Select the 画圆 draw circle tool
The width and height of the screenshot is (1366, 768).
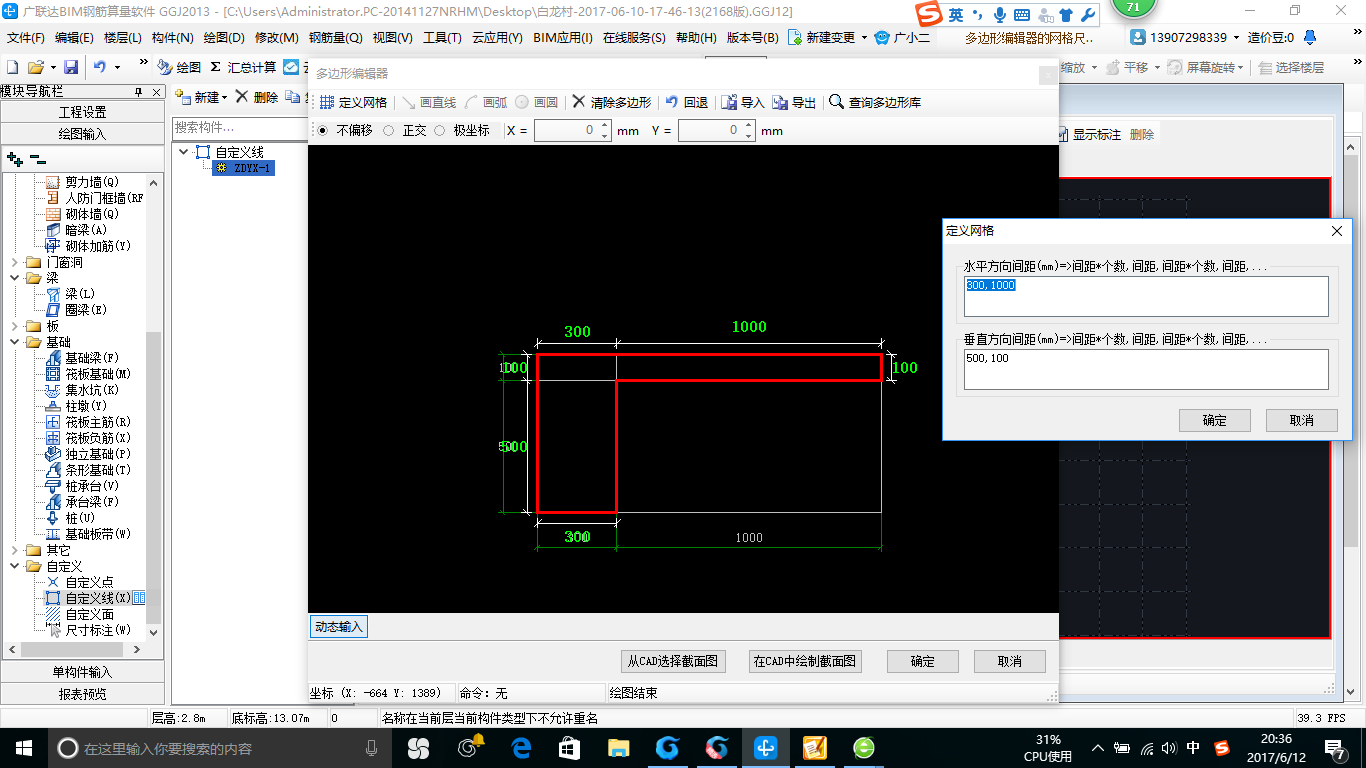(537, 102)
